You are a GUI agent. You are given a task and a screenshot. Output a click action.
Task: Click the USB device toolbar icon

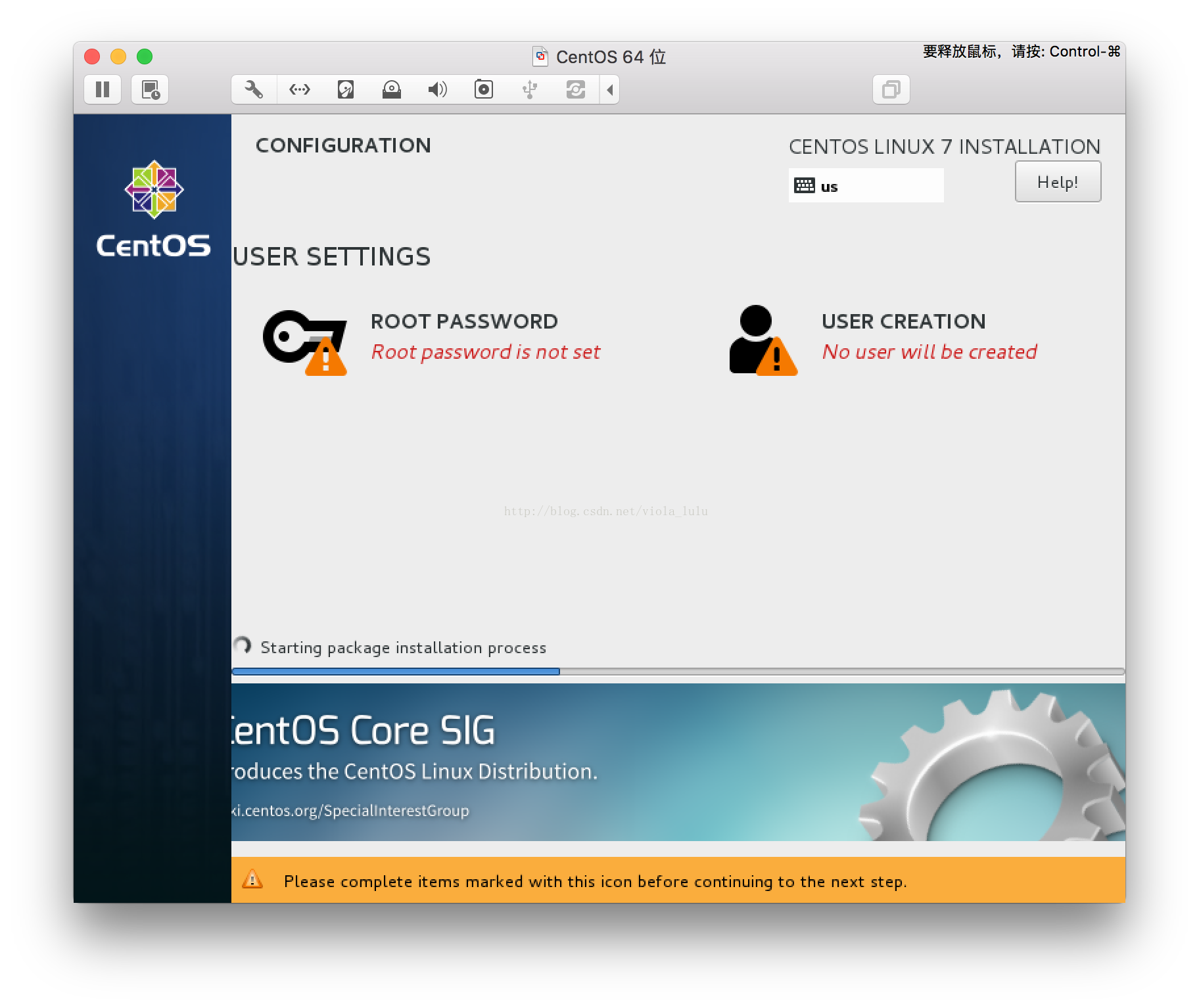[x=530, y=89]
